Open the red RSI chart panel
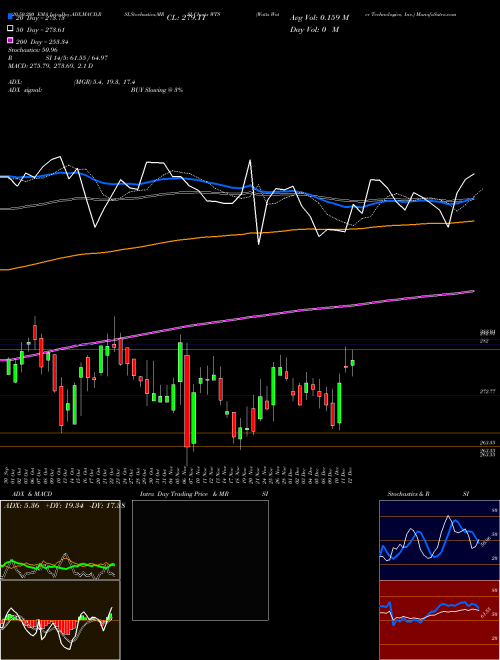Image resolution: width=500 pixels, height=660 pixels. tap(439, 620)
